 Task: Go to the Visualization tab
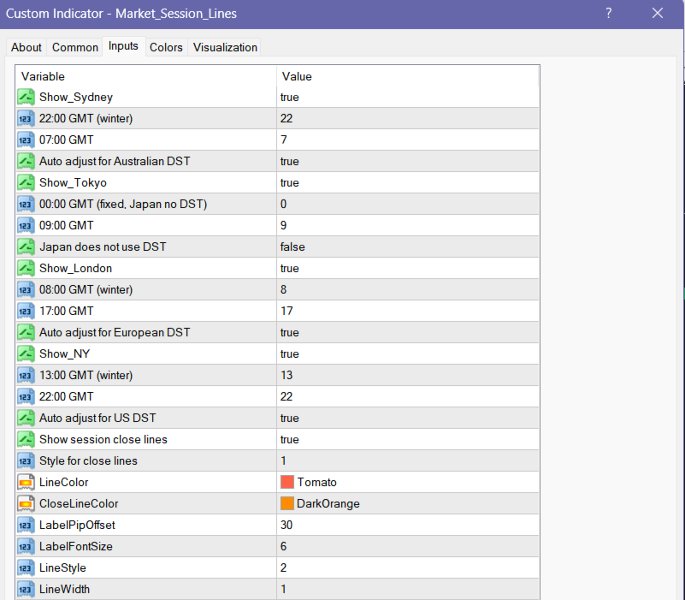(x=225, y=47)
